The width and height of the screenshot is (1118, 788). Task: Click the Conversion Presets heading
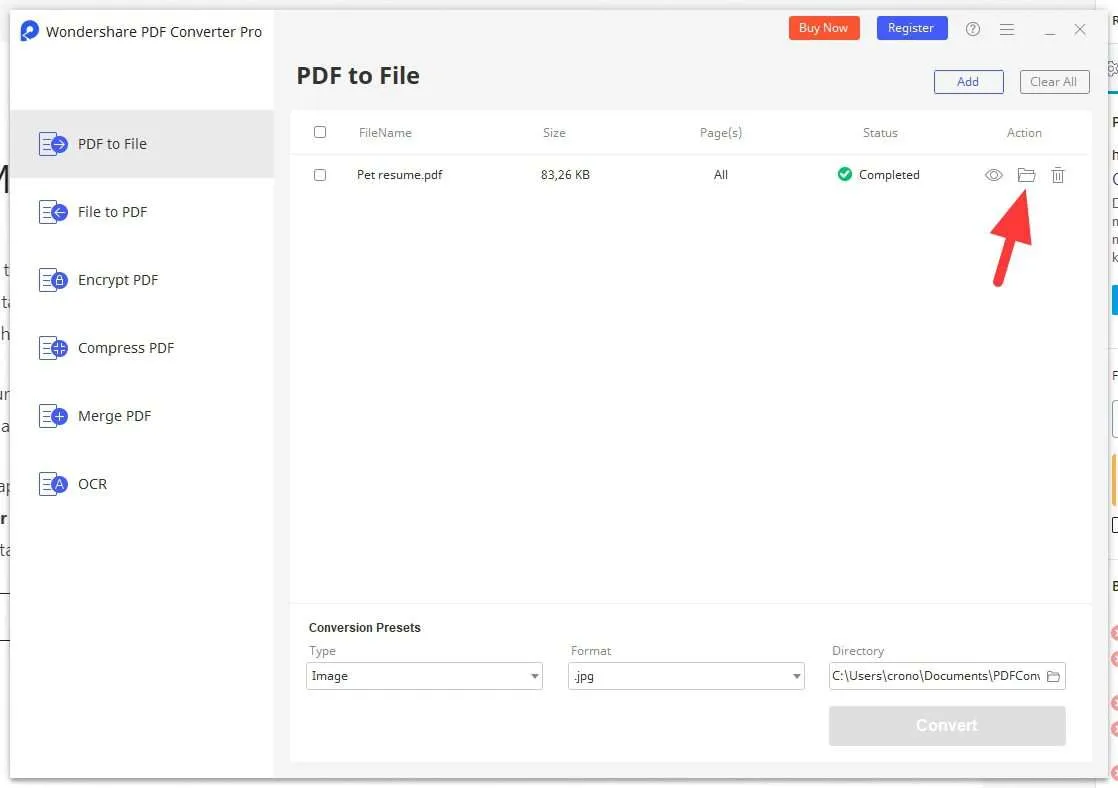364,628
